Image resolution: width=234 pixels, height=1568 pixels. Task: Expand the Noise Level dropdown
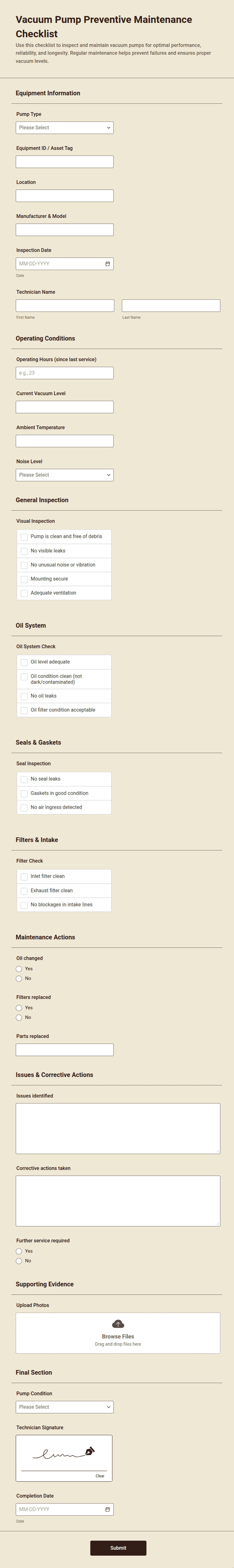click(65, 475)
